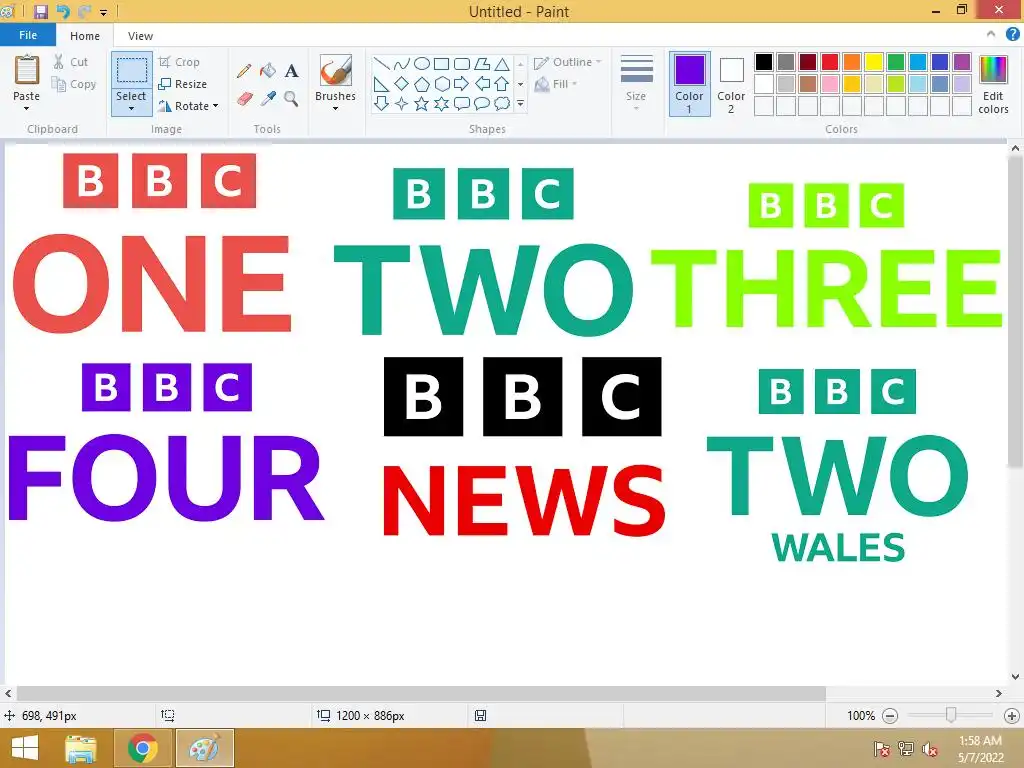Click the Brushes tool icon
Viewport: 1024px width, 768px height.
click(336, 71)
